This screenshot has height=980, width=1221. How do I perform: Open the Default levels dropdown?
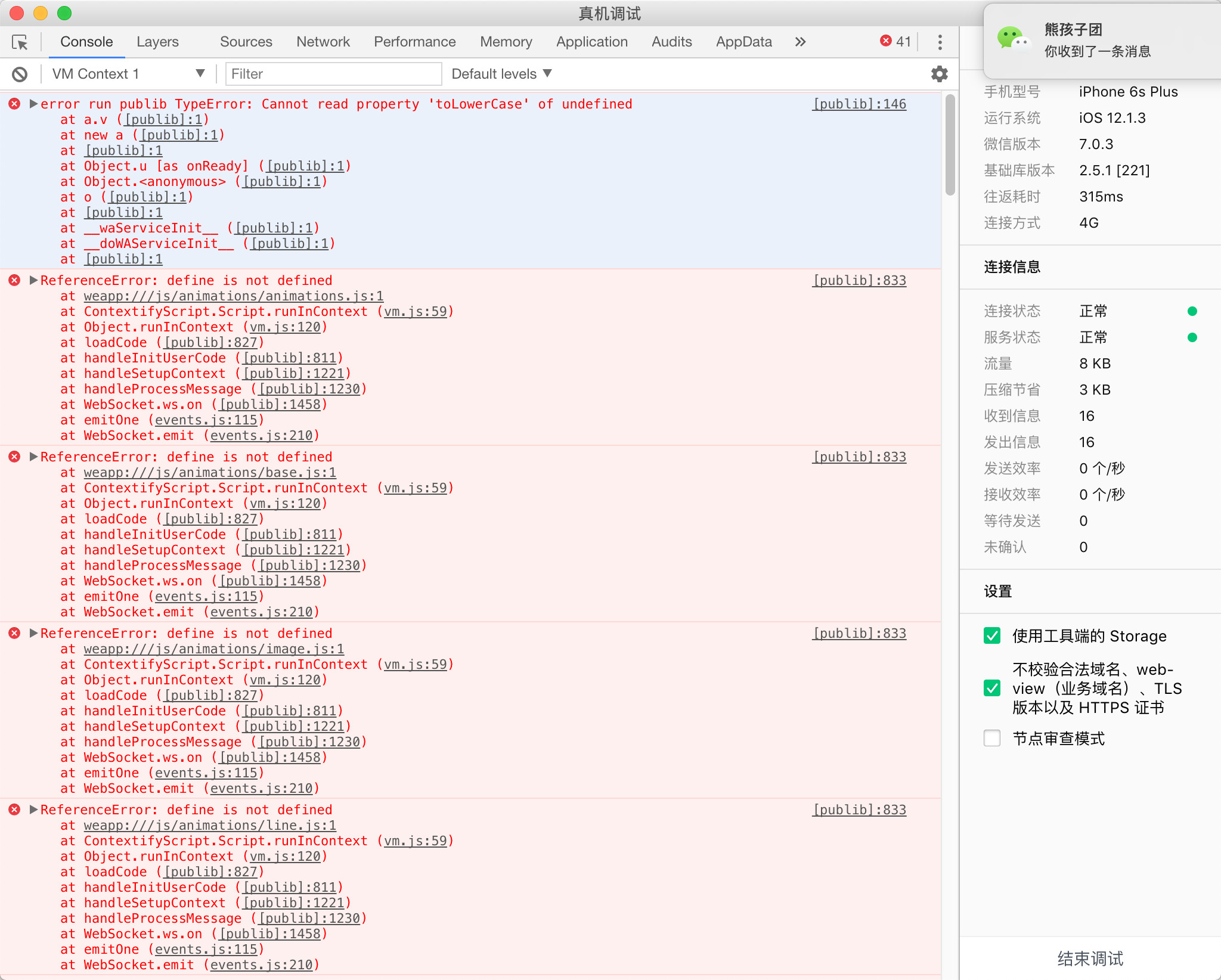[x=501, y=74]
